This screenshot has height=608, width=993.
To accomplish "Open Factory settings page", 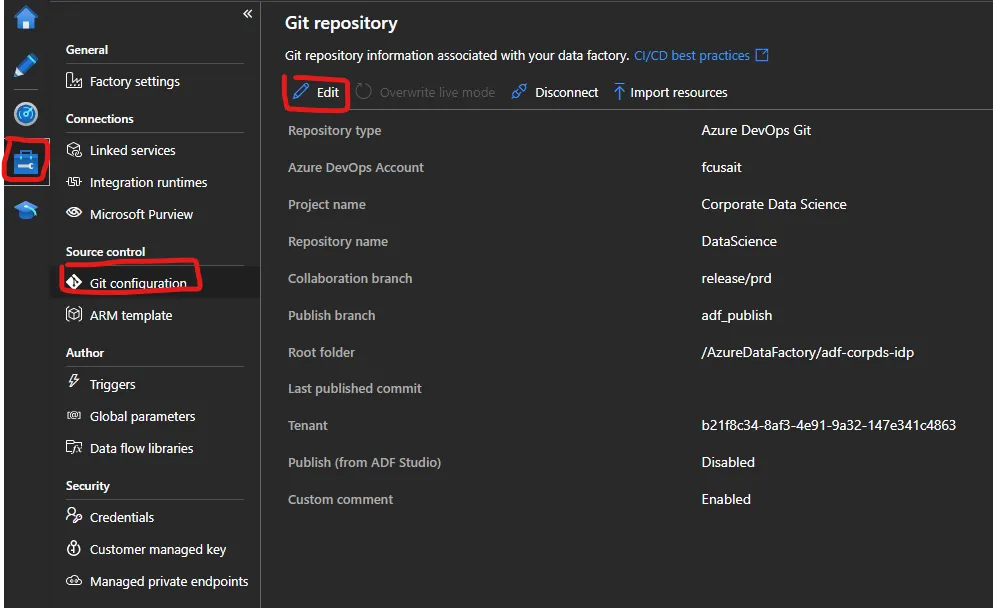I will tap(134, 82).
